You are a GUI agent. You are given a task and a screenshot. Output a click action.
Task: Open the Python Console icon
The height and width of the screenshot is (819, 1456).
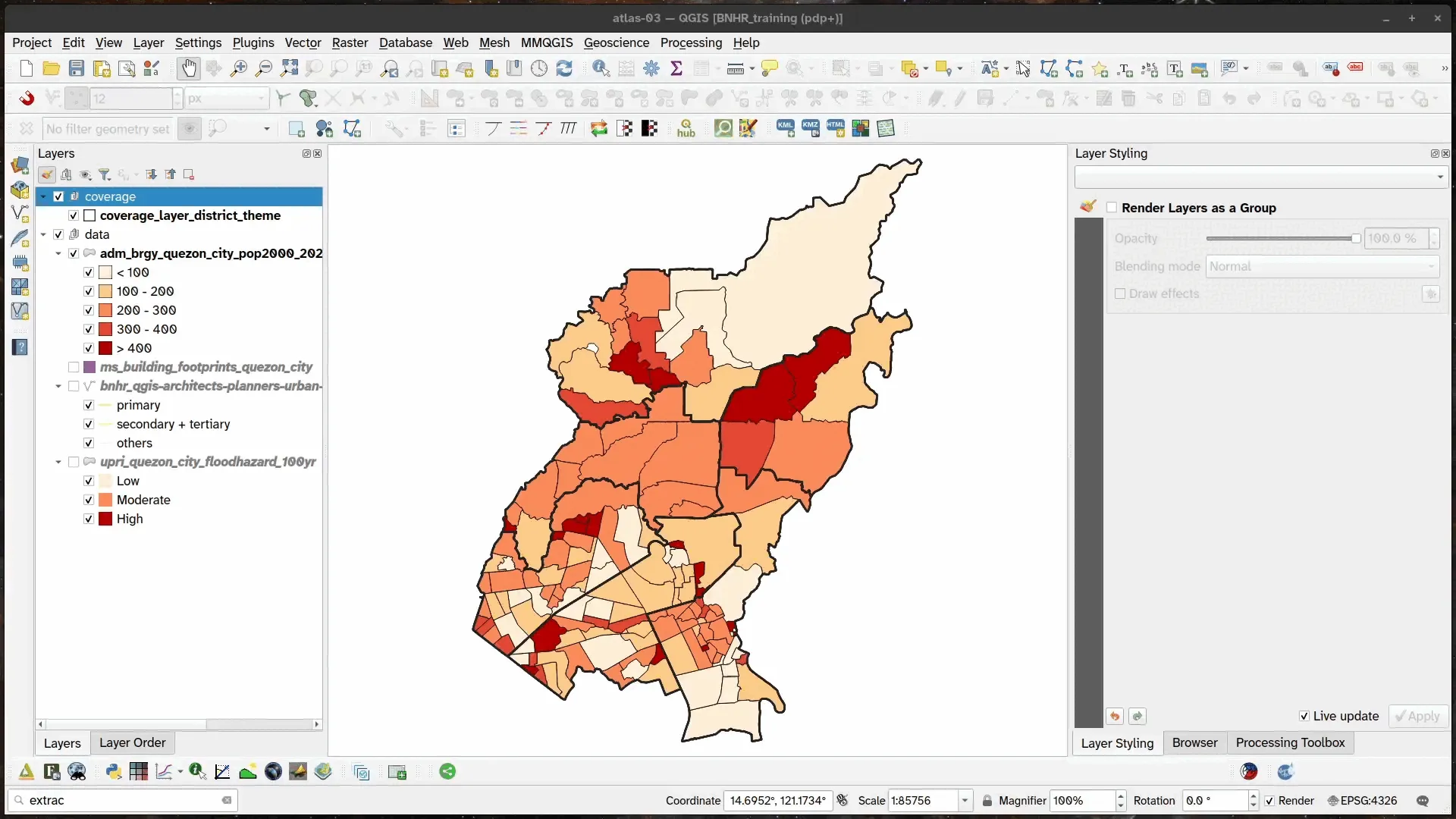click(x=114, y=772)
